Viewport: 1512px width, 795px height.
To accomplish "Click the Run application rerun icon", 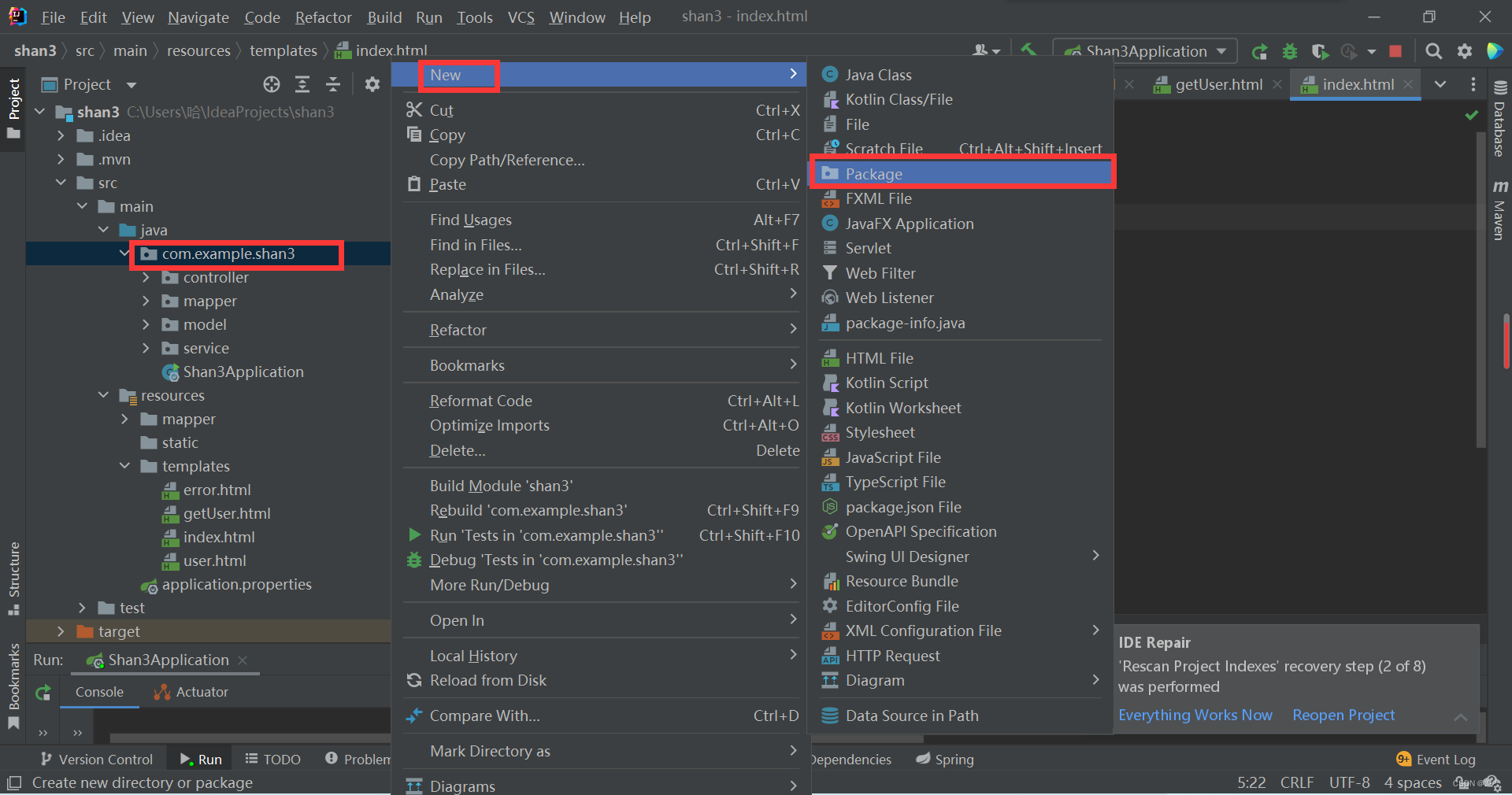I will (1259, 51).
